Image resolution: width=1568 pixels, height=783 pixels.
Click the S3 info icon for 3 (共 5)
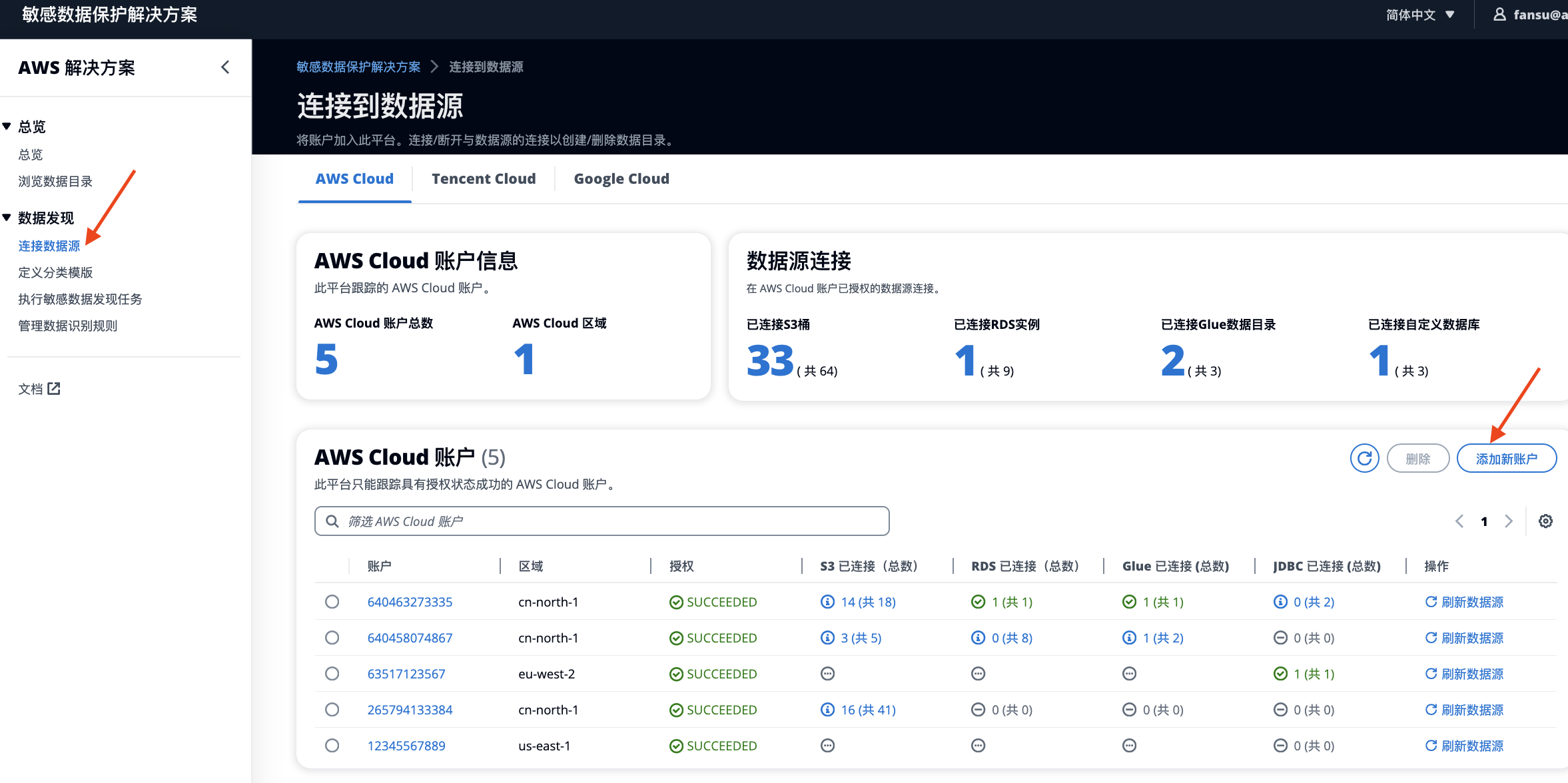pyautogui.click(x=827, y=638)
